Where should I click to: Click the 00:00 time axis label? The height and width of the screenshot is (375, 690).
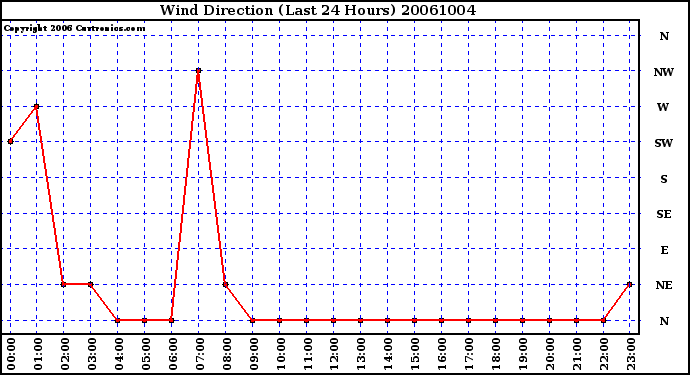tap(11, 354)
